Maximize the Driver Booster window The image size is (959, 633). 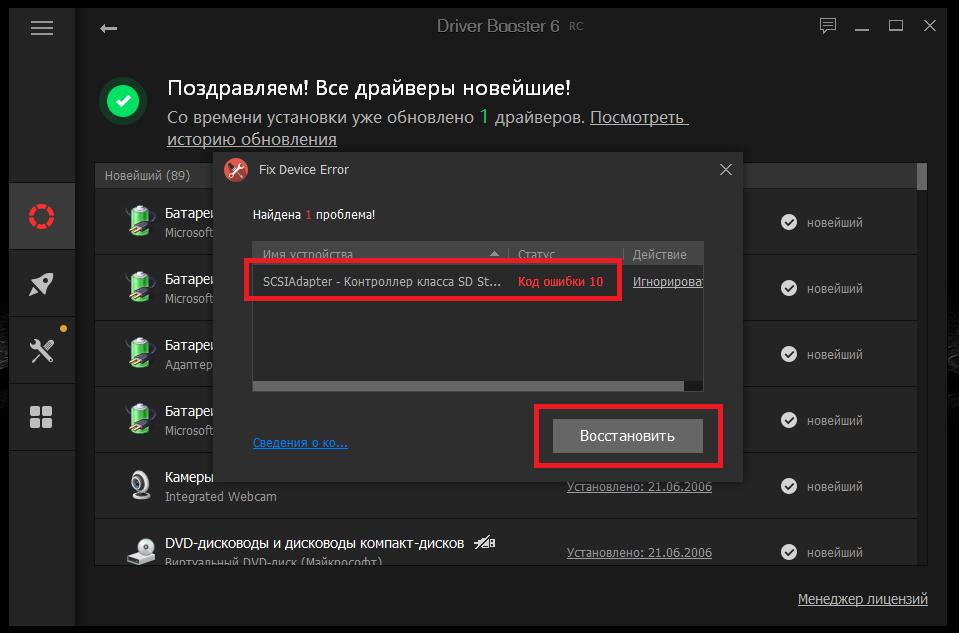pos(896,26)
